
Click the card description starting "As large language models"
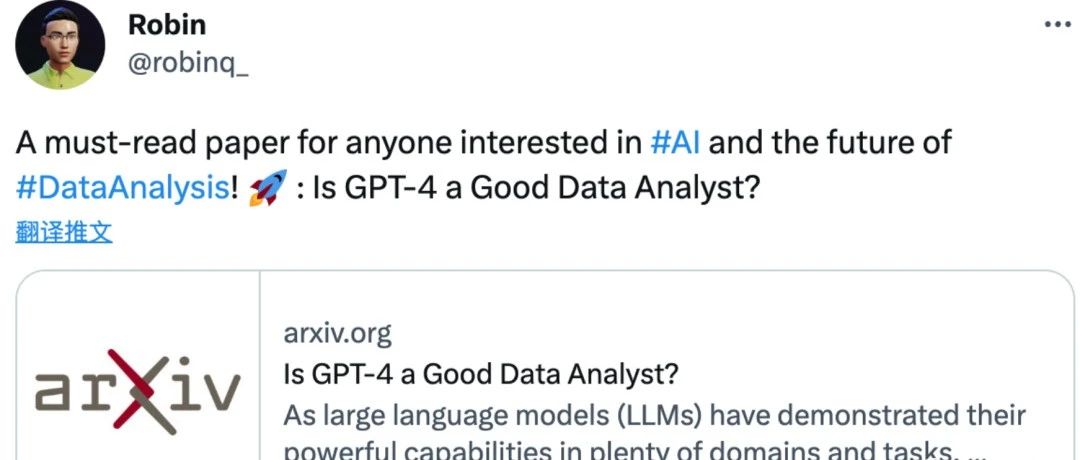click(x=654, y=415)
